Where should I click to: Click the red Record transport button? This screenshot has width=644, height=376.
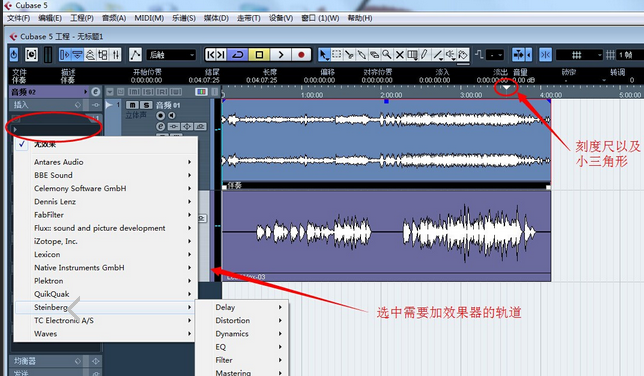301,55
